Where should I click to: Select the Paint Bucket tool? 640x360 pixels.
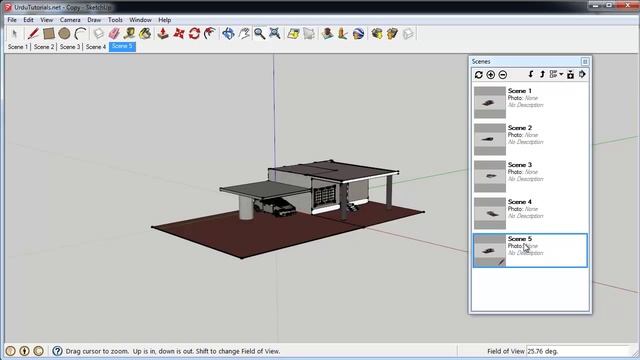pyautogui.click(x=145, y=34)
